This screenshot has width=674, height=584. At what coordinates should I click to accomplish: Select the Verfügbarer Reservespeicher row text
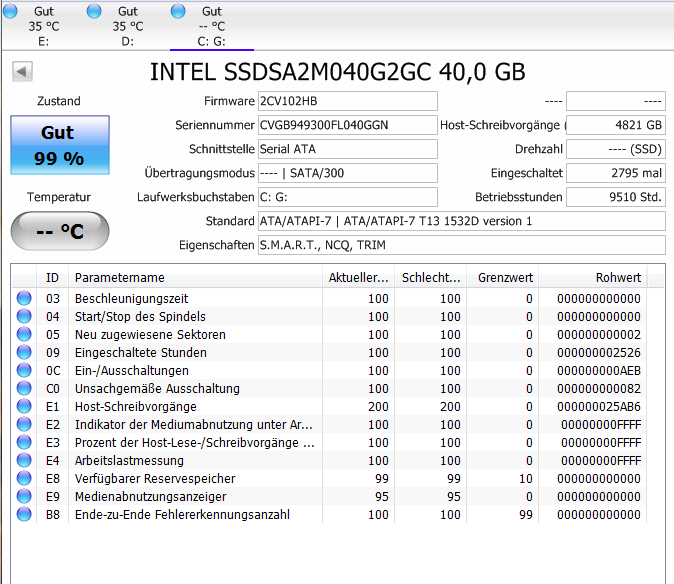(x=155, y=479)
